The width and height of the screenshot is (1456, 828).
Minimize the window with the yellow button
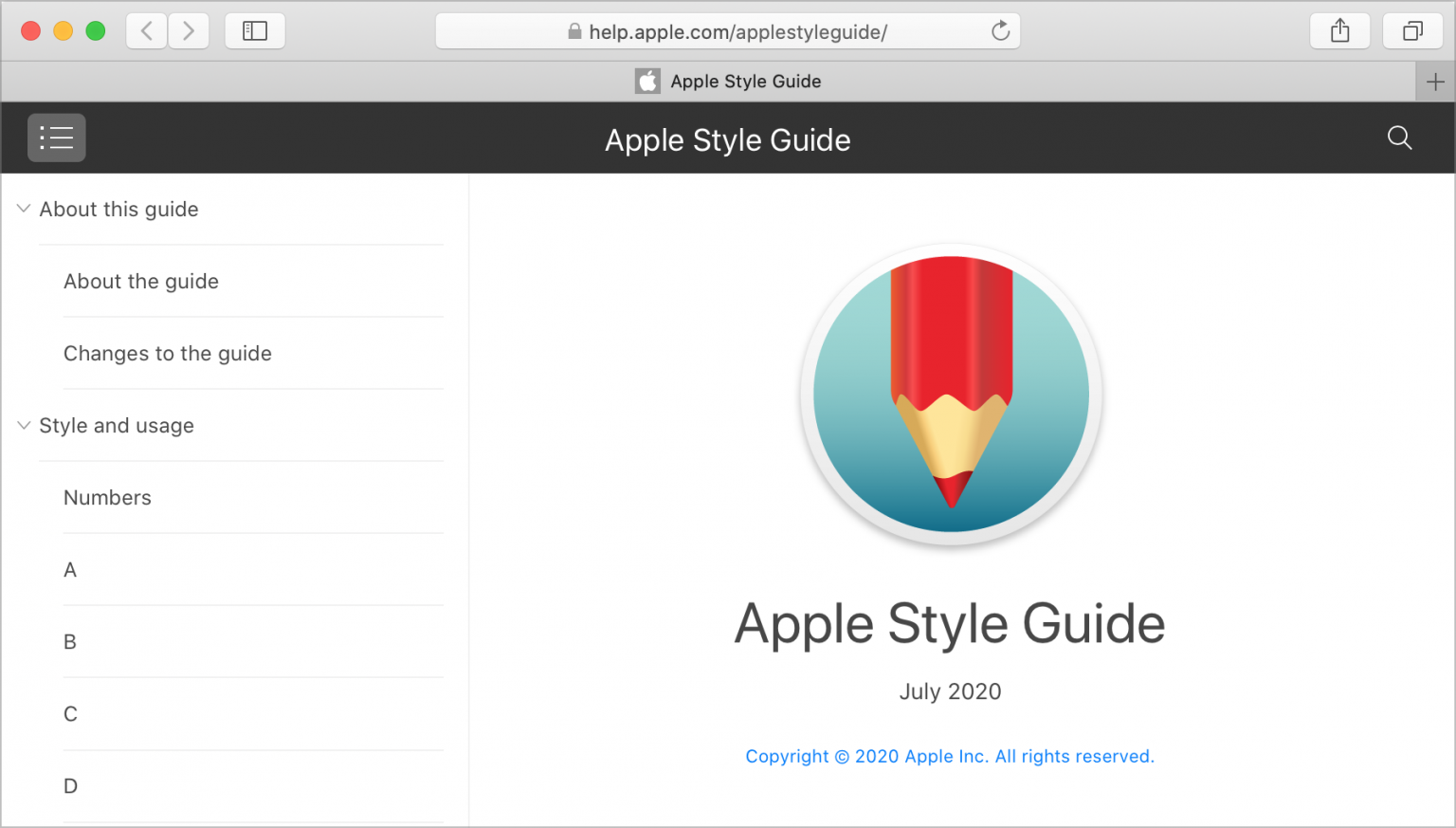63,31
